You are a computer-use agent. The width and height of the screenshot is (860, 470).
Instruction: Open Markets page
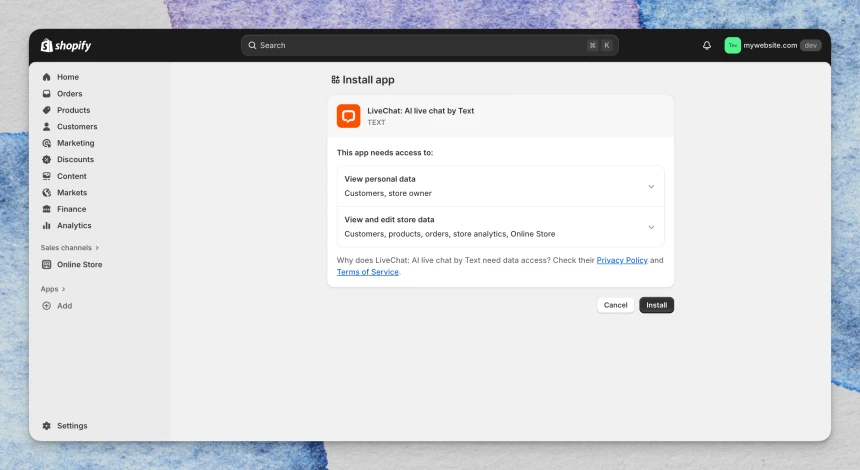point(72,192)
